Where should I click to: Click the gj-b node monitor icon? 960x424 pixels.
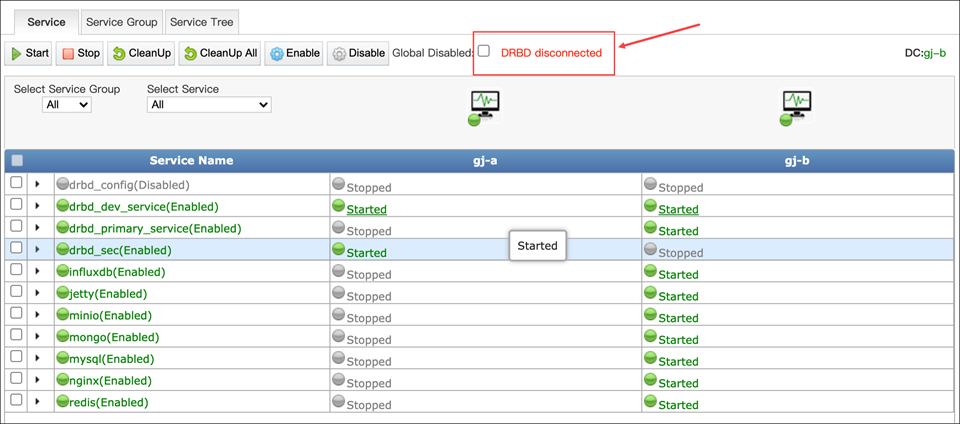point(796,104)
